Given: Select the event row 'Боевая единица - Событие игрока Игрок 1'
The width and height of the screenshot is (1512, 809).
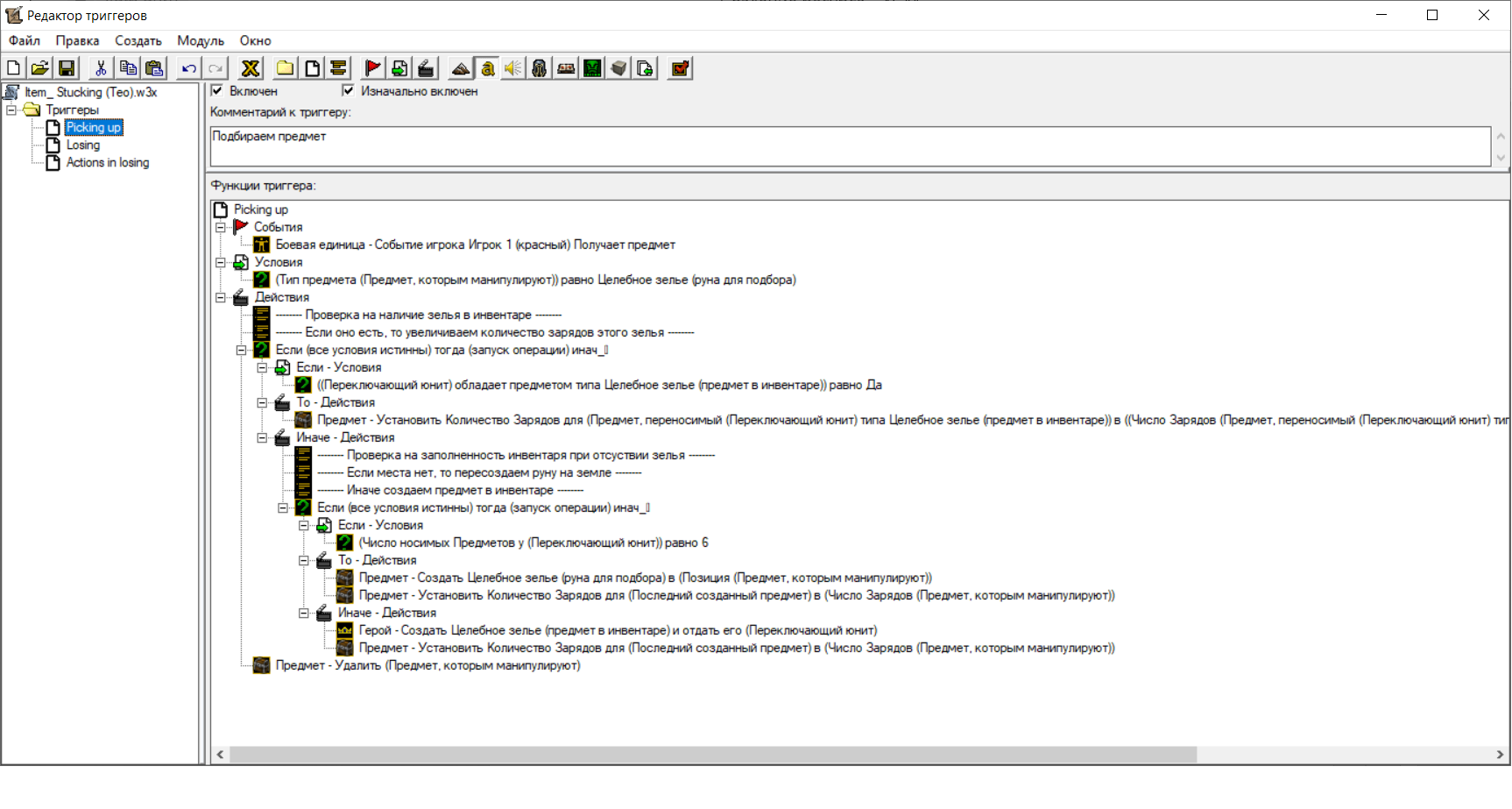Looking at the screenshot, I should coord(475,245).
